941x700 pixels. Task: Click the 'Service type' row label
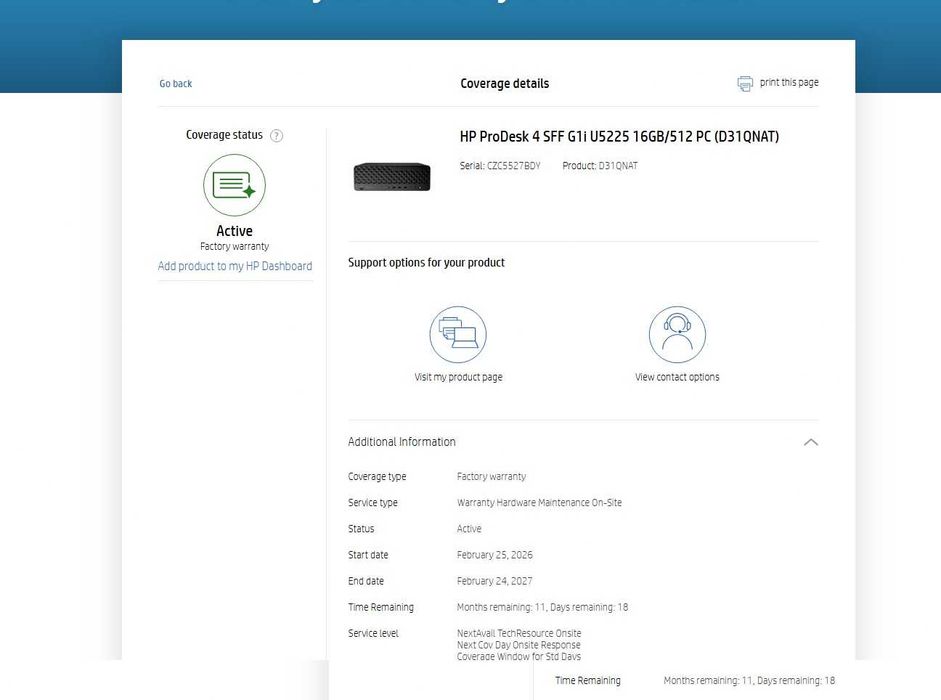pyautogui.click(x=372, y=502)
